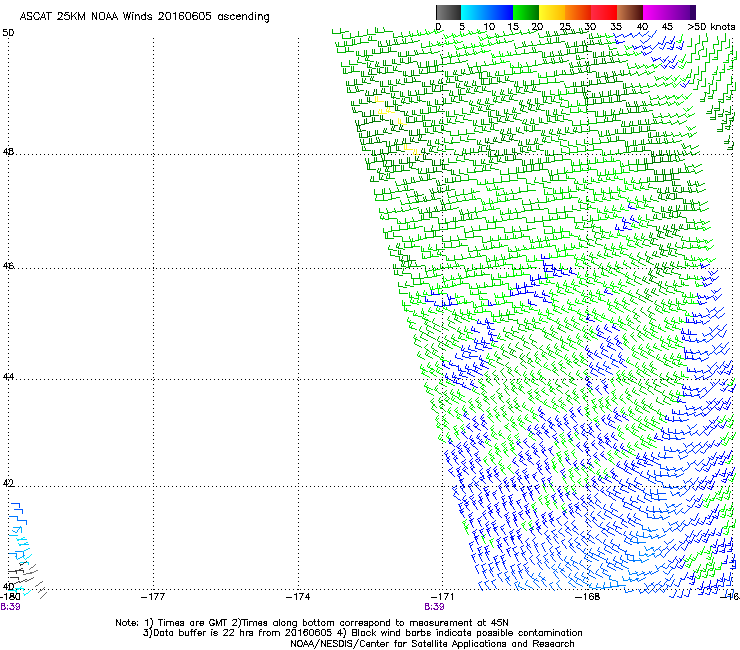Click the cyan-to-blue 5-15 knots gradient segment

[x=487, y=12]
